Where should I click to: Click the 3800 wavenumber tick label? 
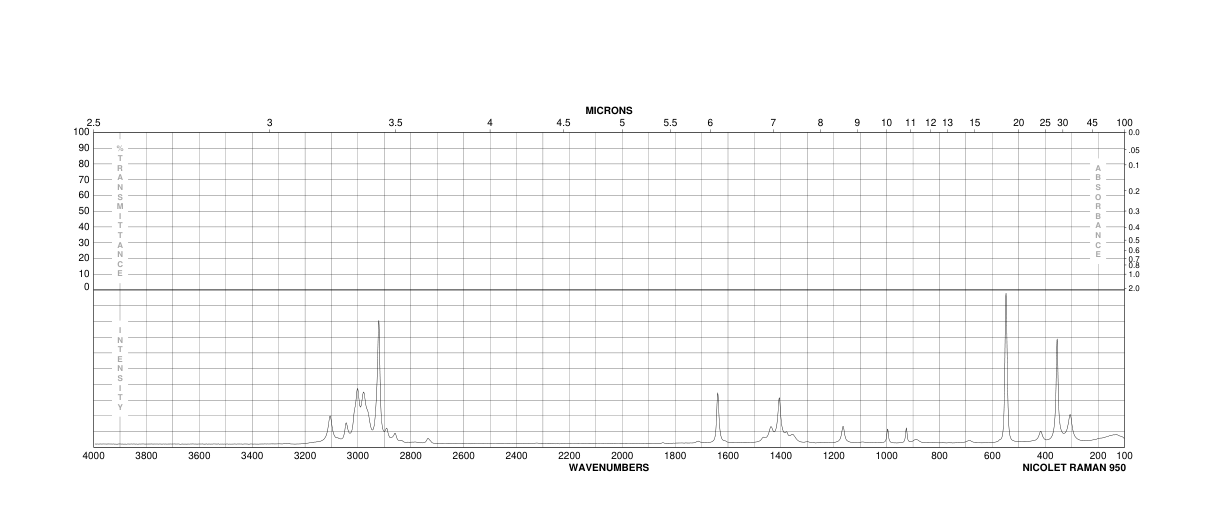click(147, 457)
